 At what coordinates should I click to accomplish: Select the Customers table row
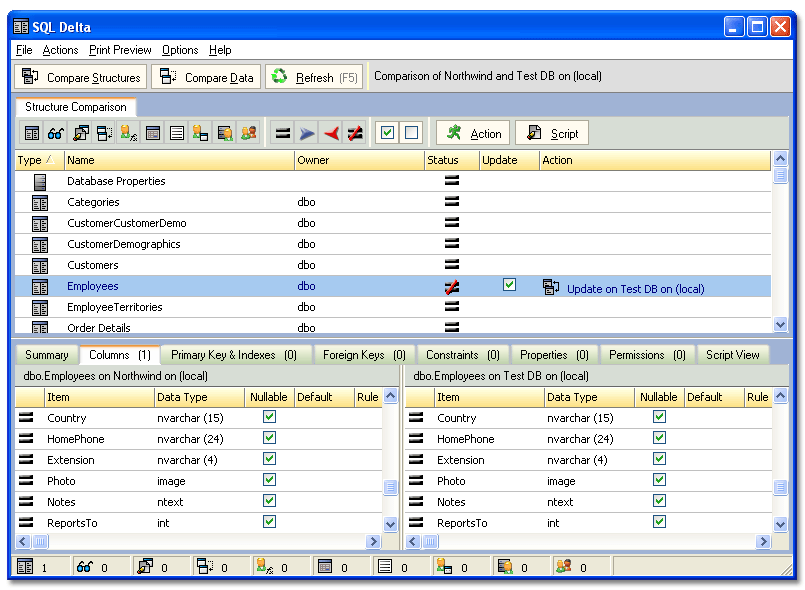(393, 265)
